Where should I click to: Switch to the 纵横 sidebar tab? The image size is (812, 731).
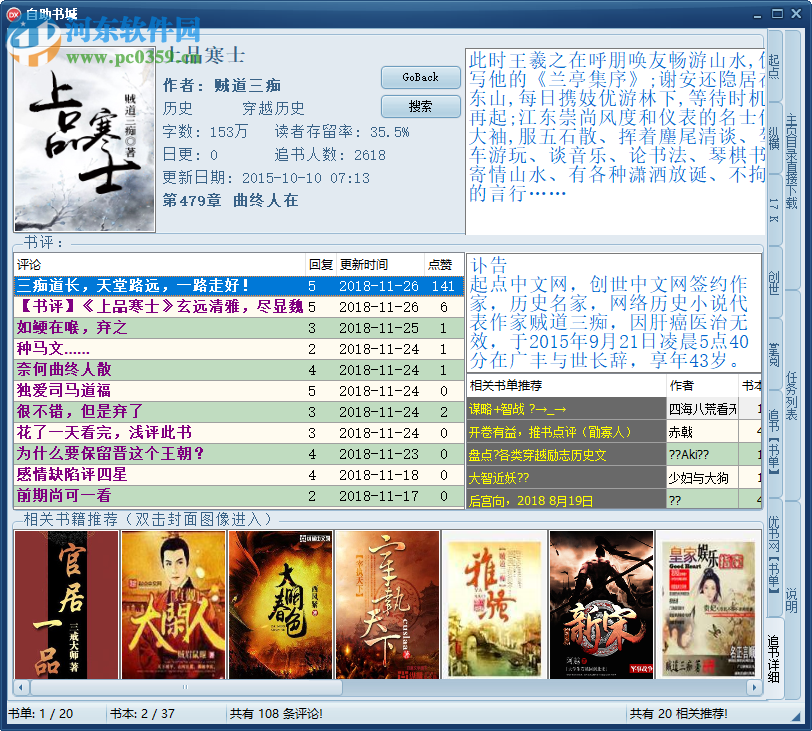pyautogui.click(x=772, y=134)
